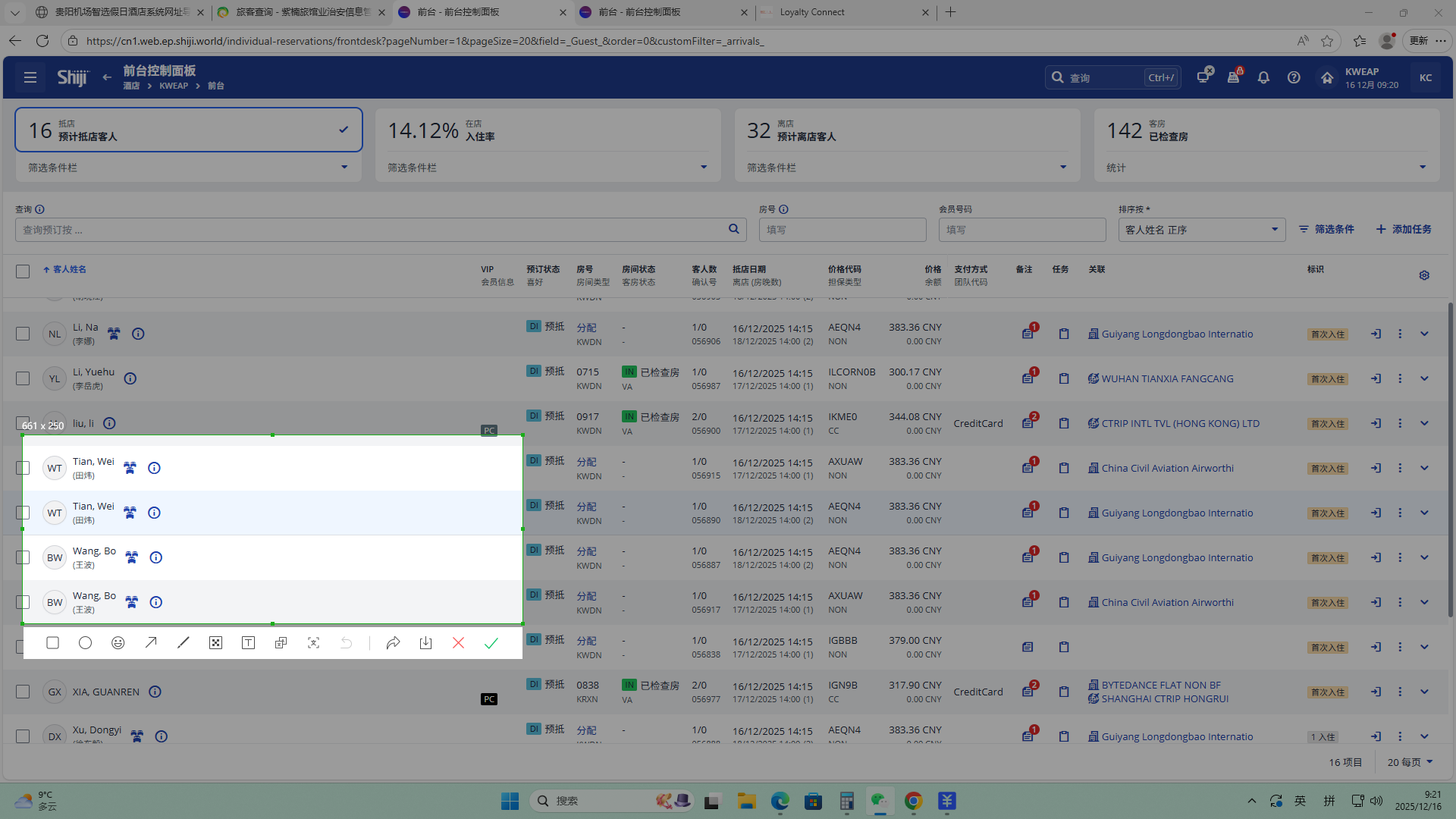Expand the Li, Yuehu reservation row

1424,378
